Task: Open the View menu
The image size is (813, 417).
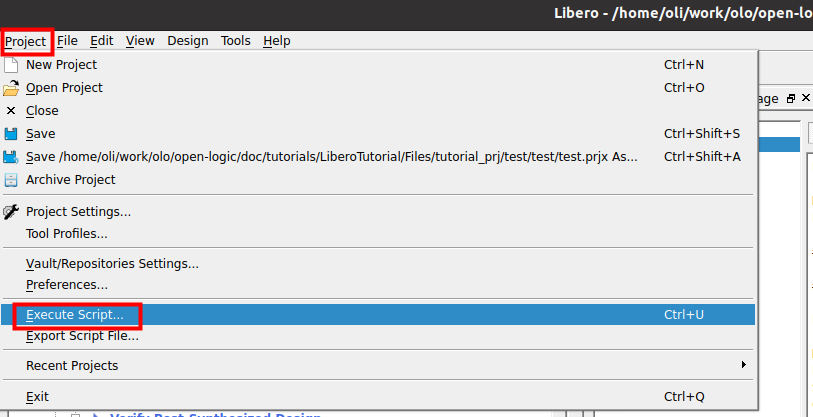Action: coord(140,41)
